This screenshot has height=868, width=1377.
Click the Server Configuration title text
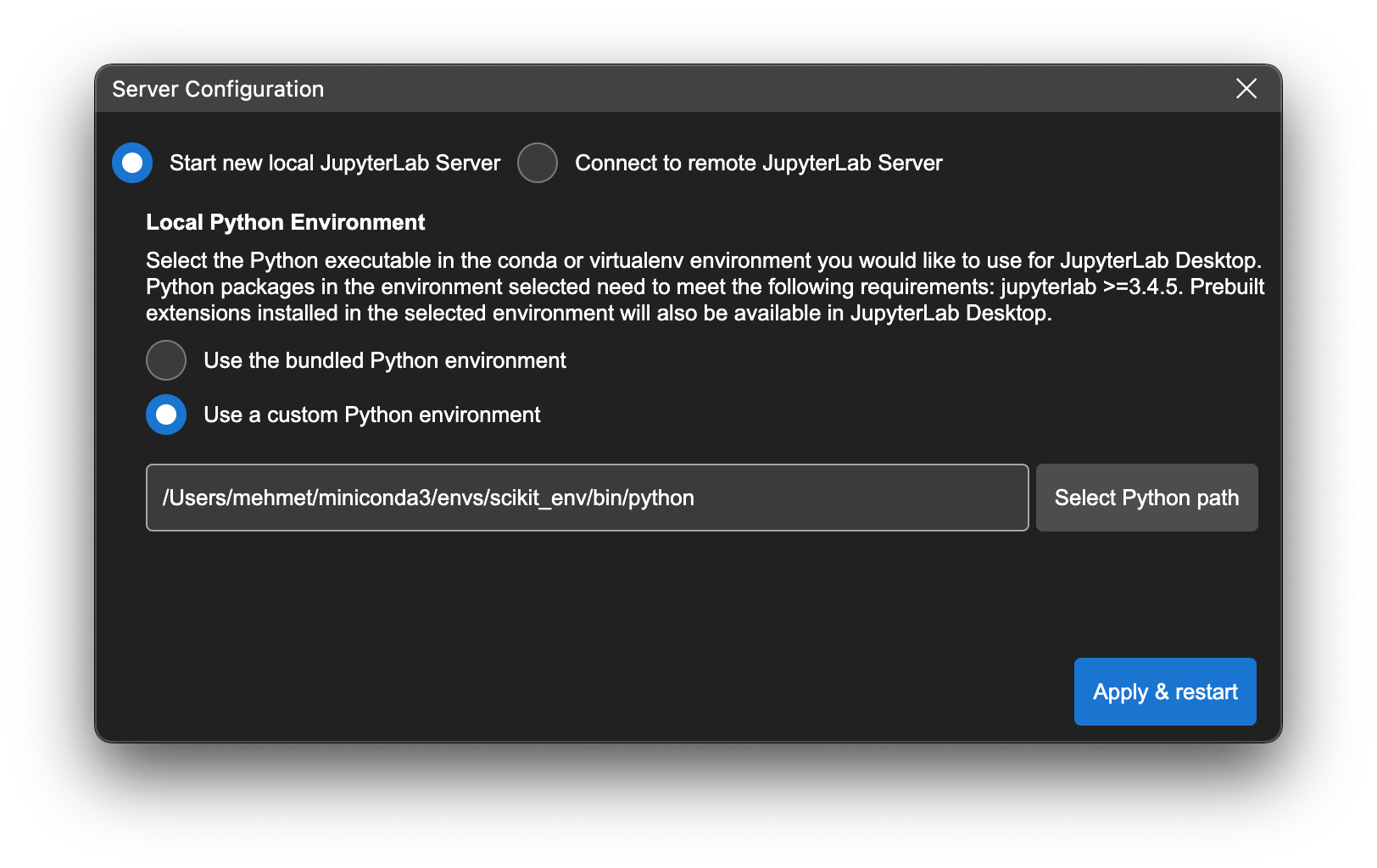[218, 89]
